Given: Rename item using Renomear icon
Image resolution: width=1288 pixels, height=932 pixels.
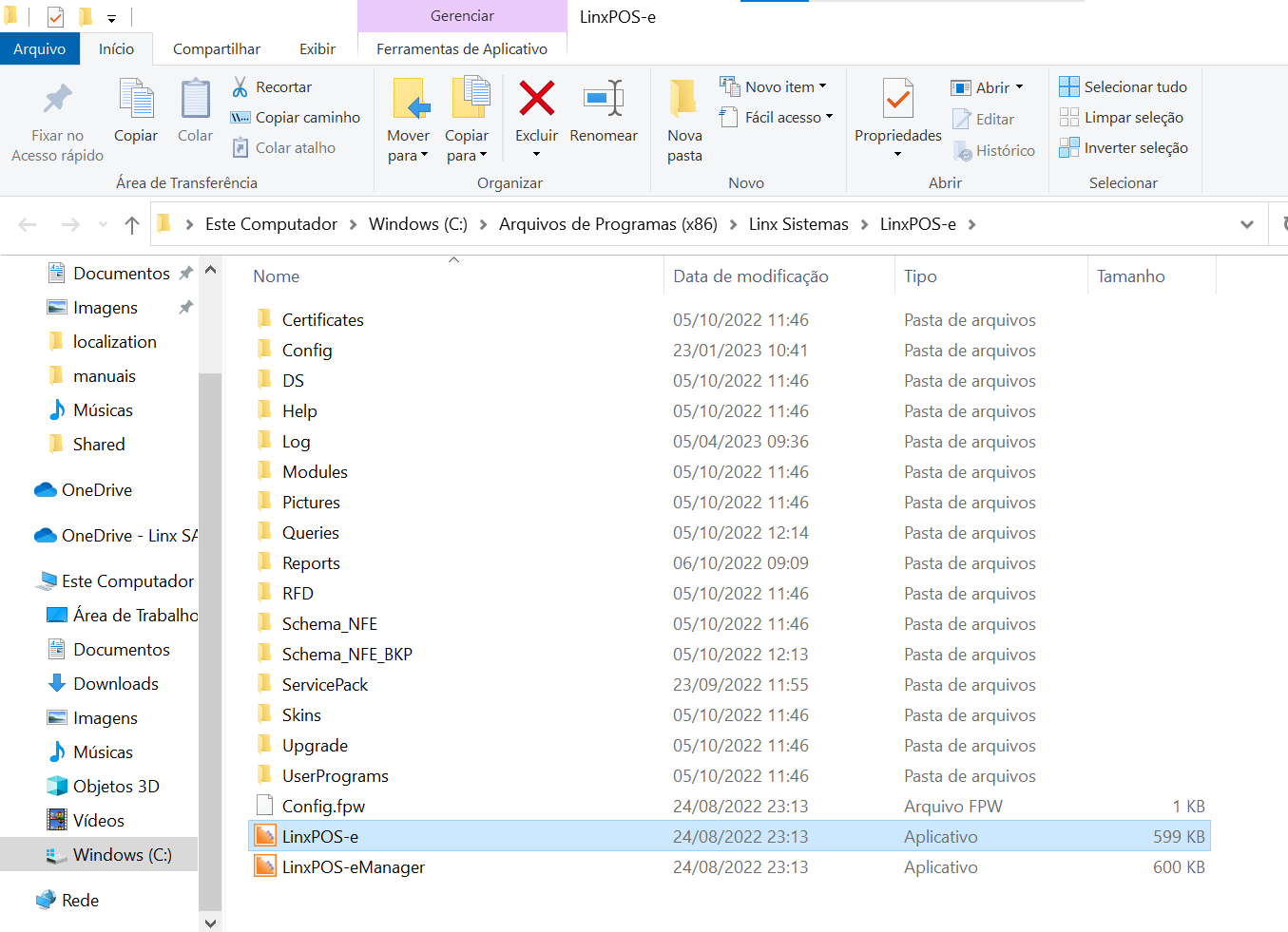Looking at the screenshot, I should click(x=604, y=98).
